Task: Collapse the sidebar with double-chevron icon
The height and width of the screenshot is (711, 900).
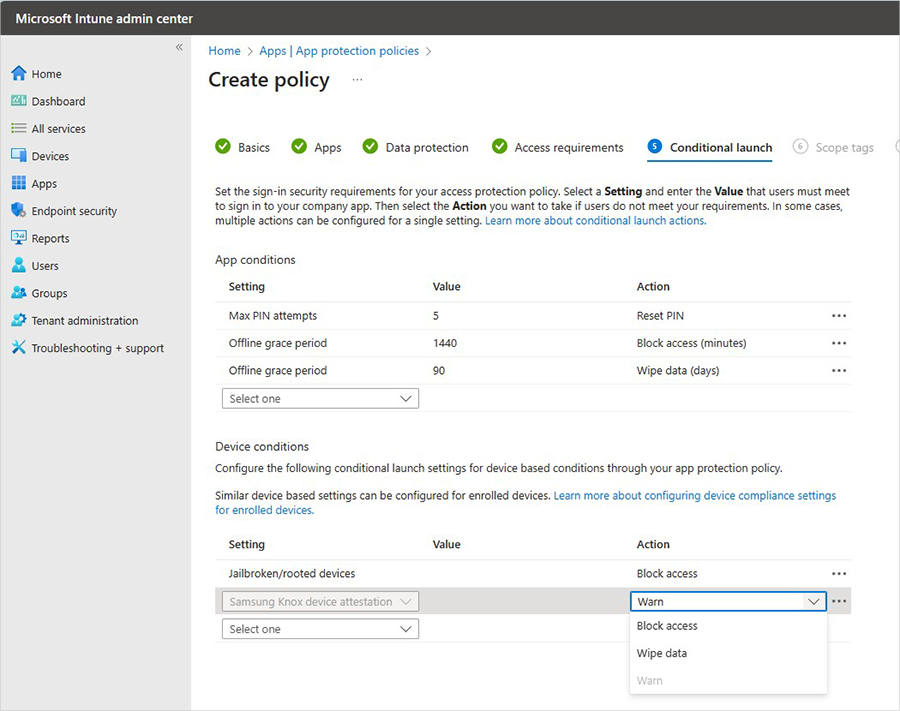Action: 179,47
